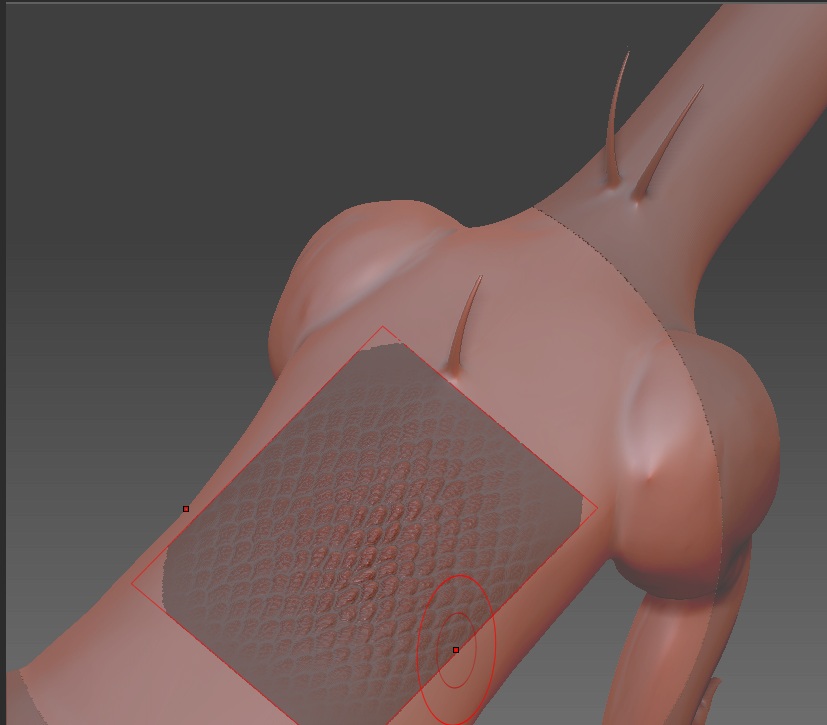Click the right spike of the upper pair
This screenshot has width=827, height=725.
point(667,143)
